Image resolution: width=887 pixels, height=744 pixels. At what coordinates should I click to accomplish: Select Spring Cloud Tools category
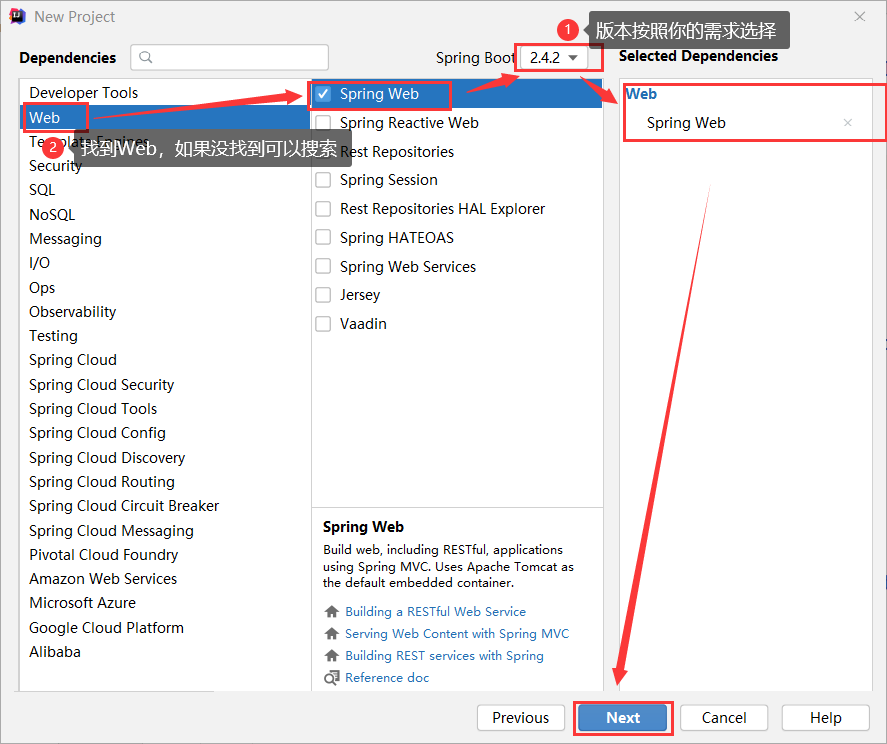click(x=93, y=409)
